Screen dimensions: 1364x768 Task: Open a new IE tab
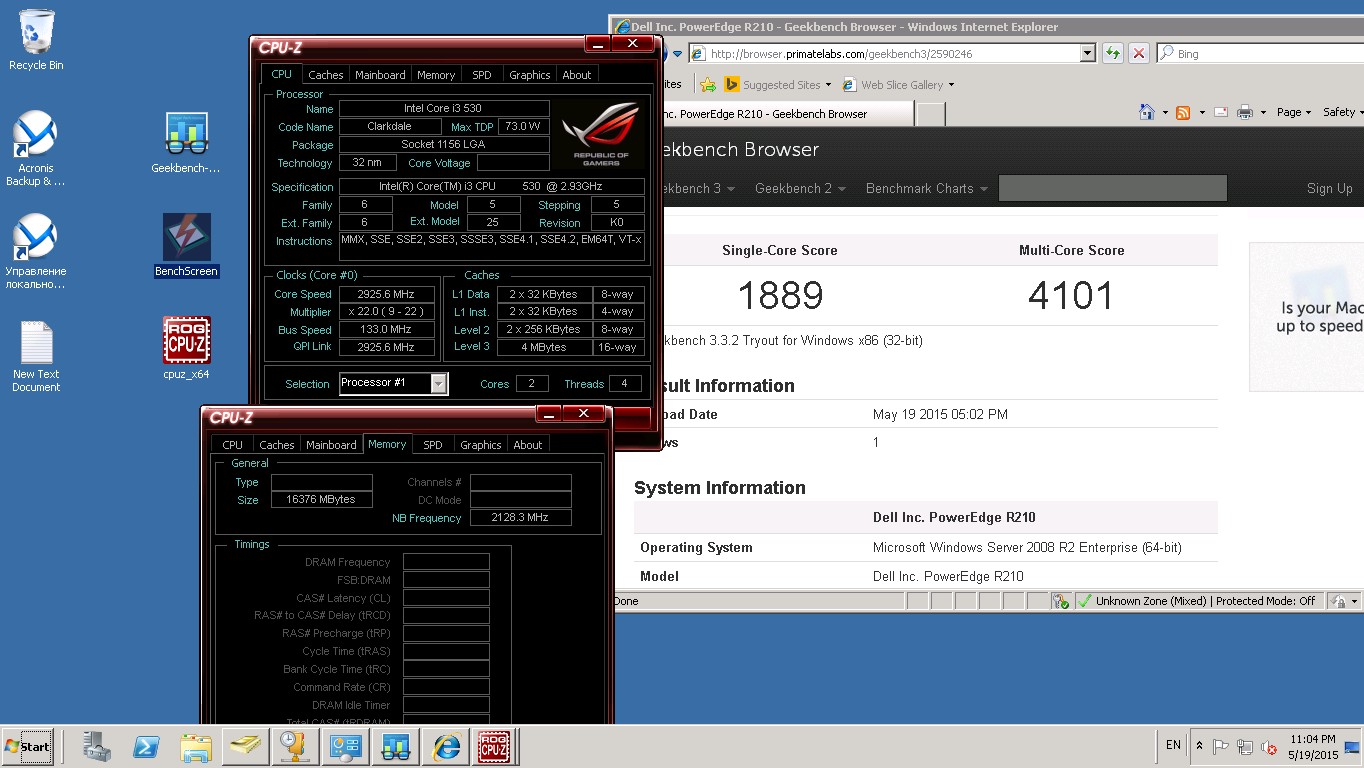click(930, 114)
